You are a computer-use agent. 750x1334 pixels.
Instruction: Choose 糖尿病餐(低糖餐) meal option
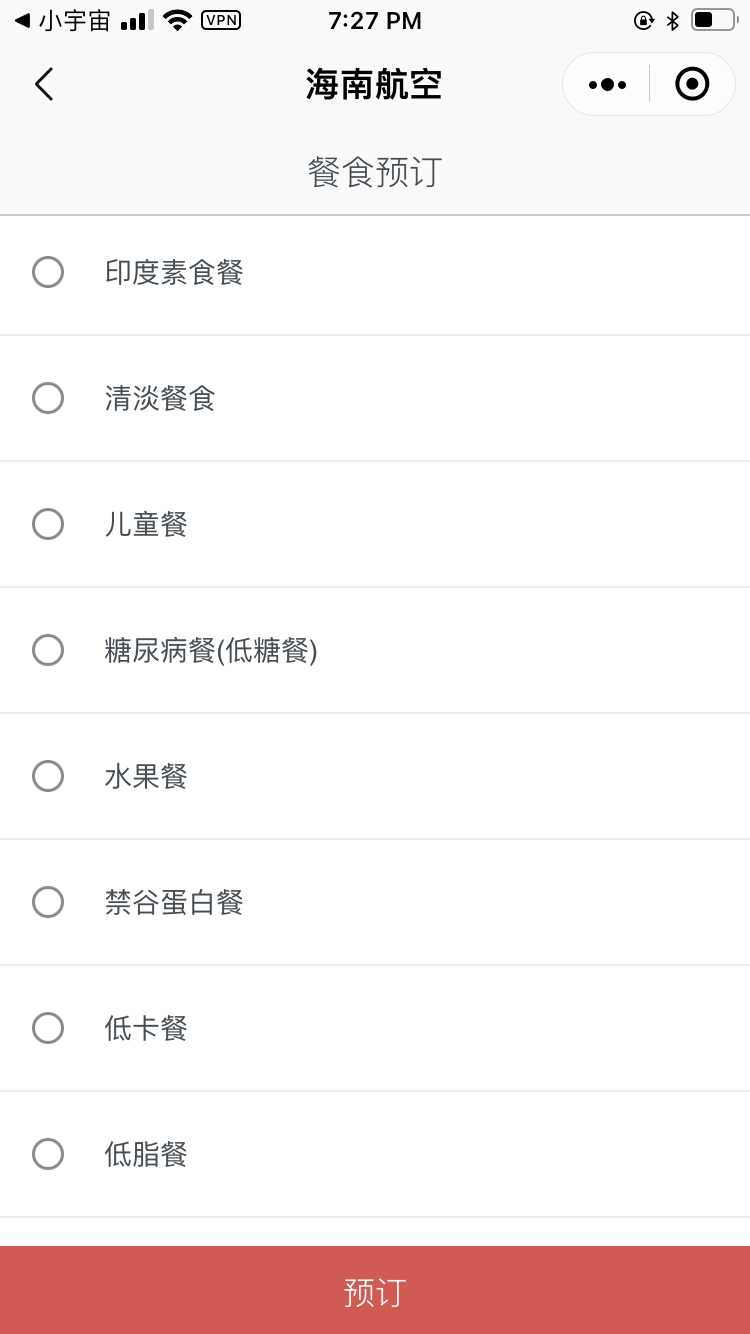click(x=48, y=650)
